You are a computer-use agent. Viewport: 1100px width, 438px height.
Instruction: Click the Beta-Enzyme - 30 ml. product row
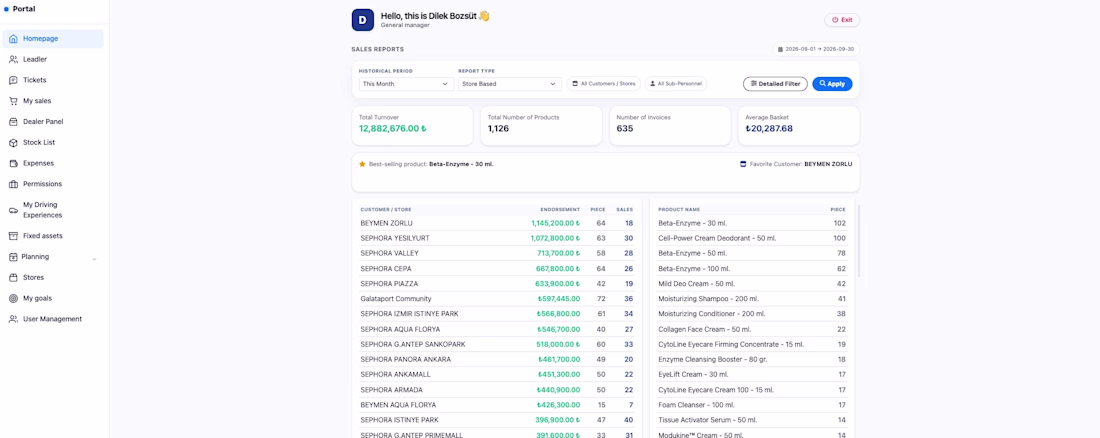pos(751,223)
